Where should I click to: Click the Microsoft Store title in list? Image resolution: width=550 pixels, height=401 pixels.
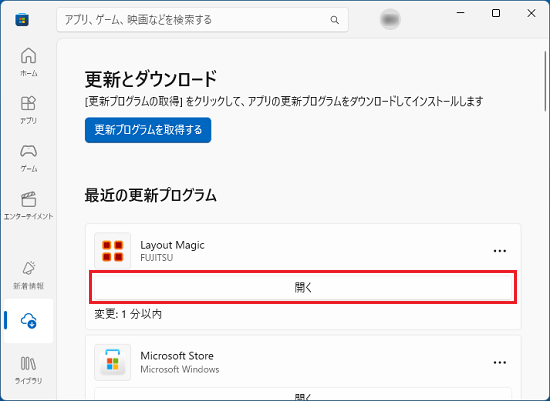[x=177, y=356]
